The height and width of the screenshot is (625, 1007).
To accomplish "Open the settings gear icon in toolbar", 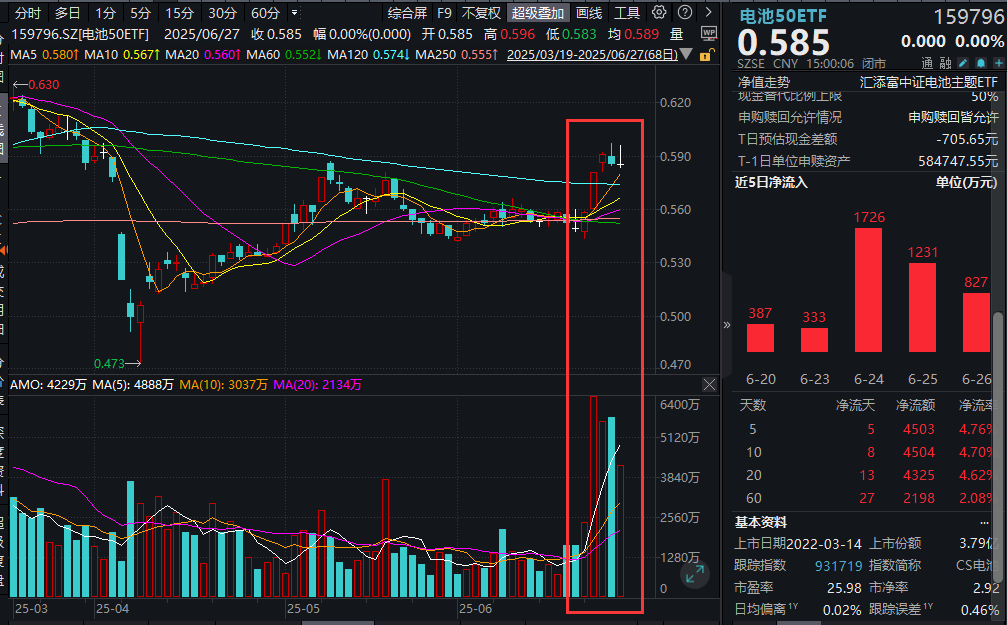I will tap(659, 12).
